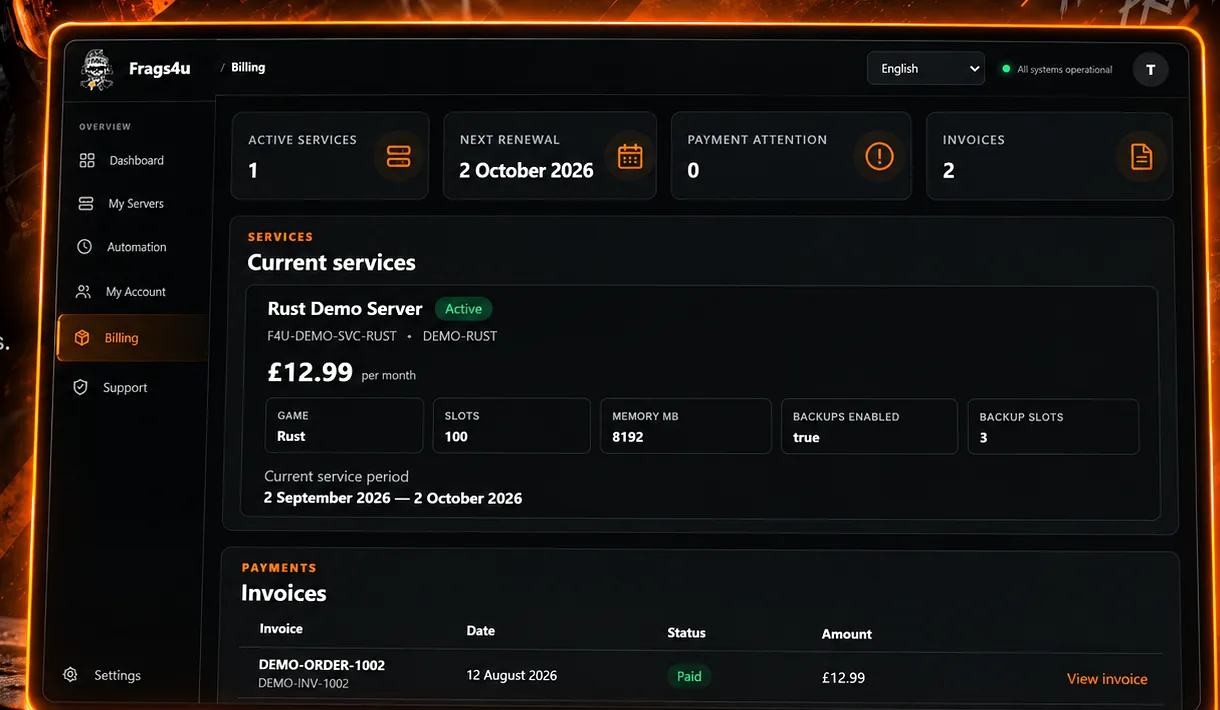Image resolution: width=1220 pixels, height=710 pixels.
Task: Click the F4U-DEMO-SVC-RUST service code
Action: [332, 336]
